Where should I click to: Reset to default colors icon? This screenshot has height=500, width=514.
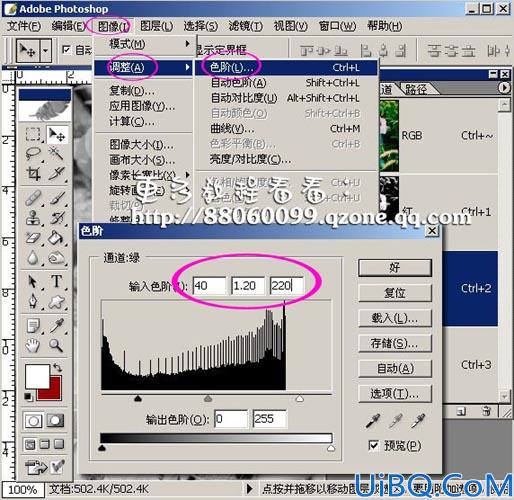pos(29,397)
